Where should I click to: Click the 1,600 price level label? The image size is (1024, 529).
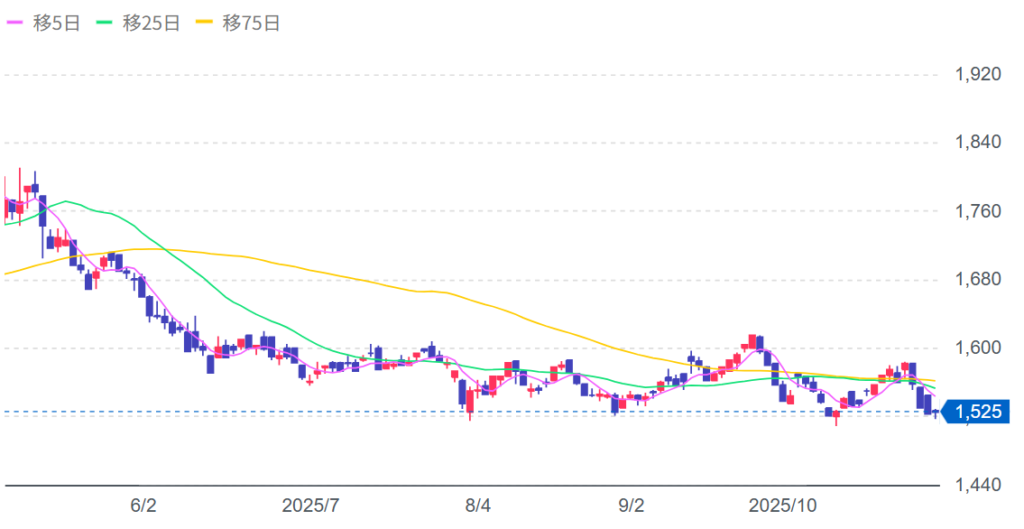tap(978, 348)
